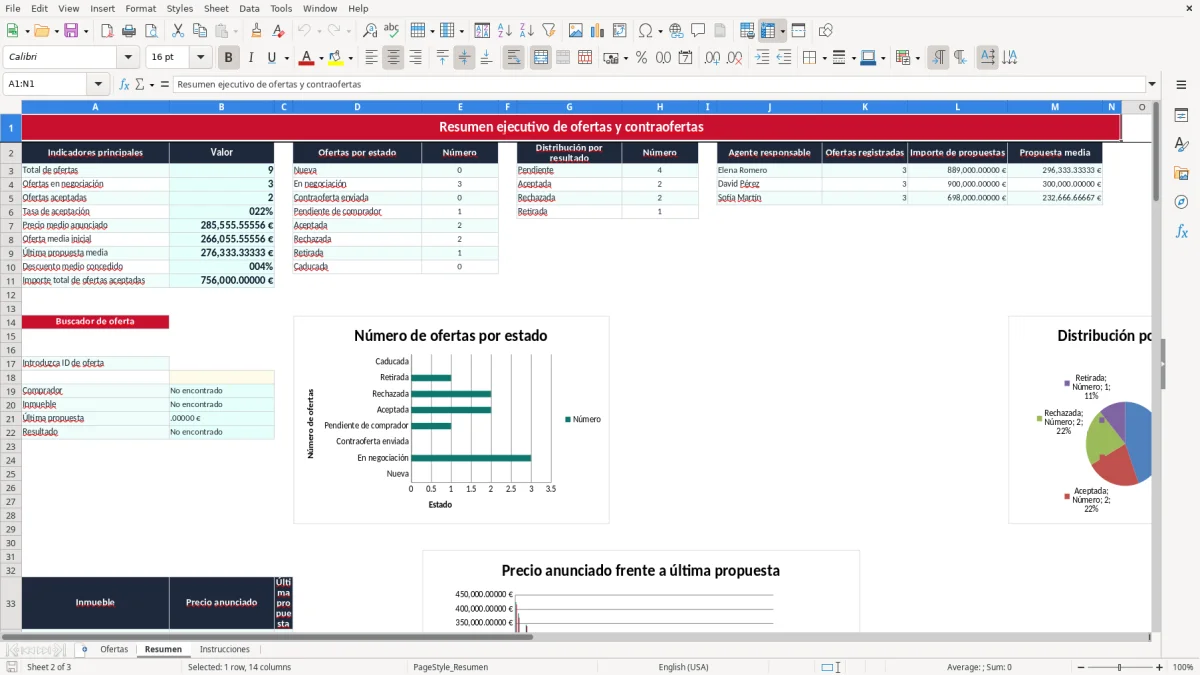Open Print Preview from toolbar
Viewport: 1200px width, 675px height.
click(x=151, y=31)
